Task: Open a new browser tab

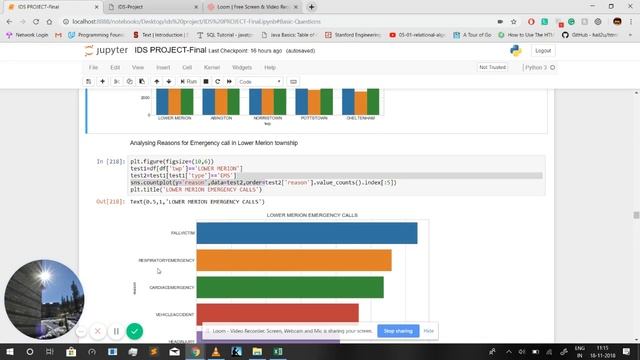Action: 311,7
